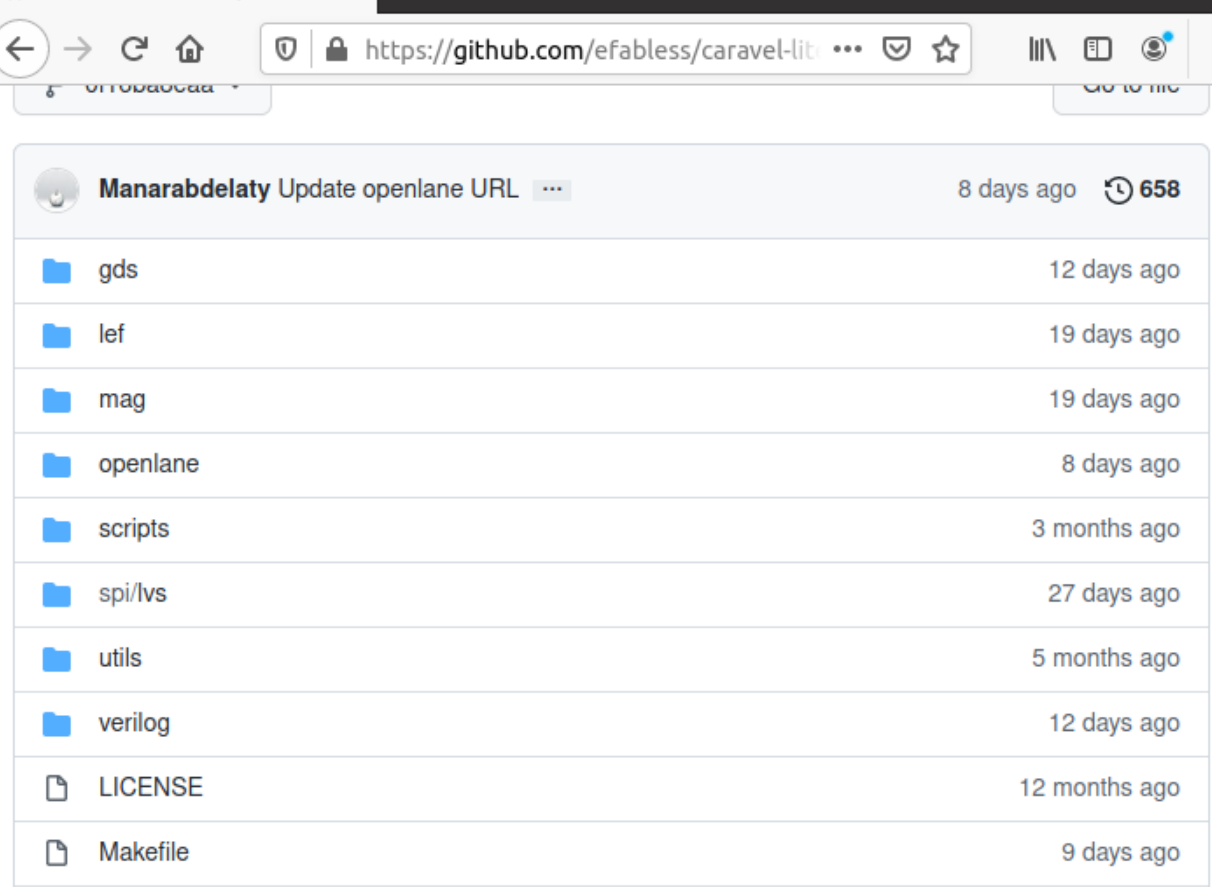1212x887 pixels.
Task: Bookmark this page with the star icon
Action: tap(944, 48)
